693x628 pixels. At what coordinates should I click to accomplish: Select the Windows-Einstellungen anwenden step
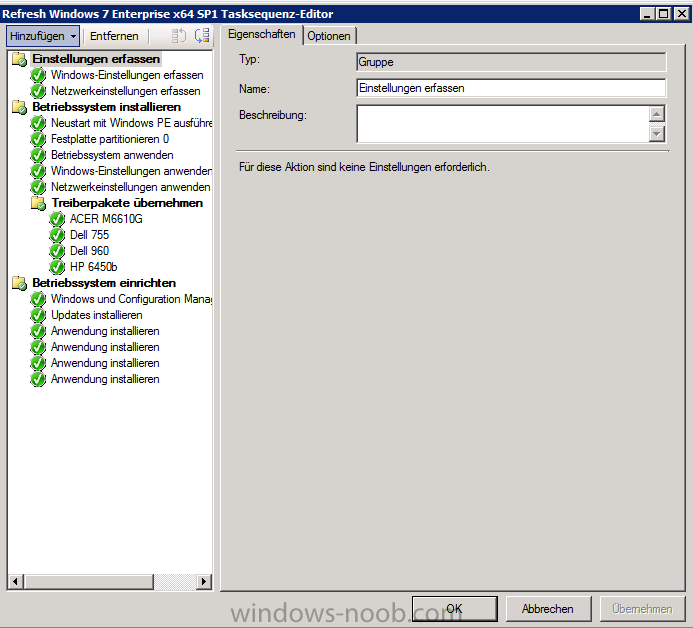[131, 171]
